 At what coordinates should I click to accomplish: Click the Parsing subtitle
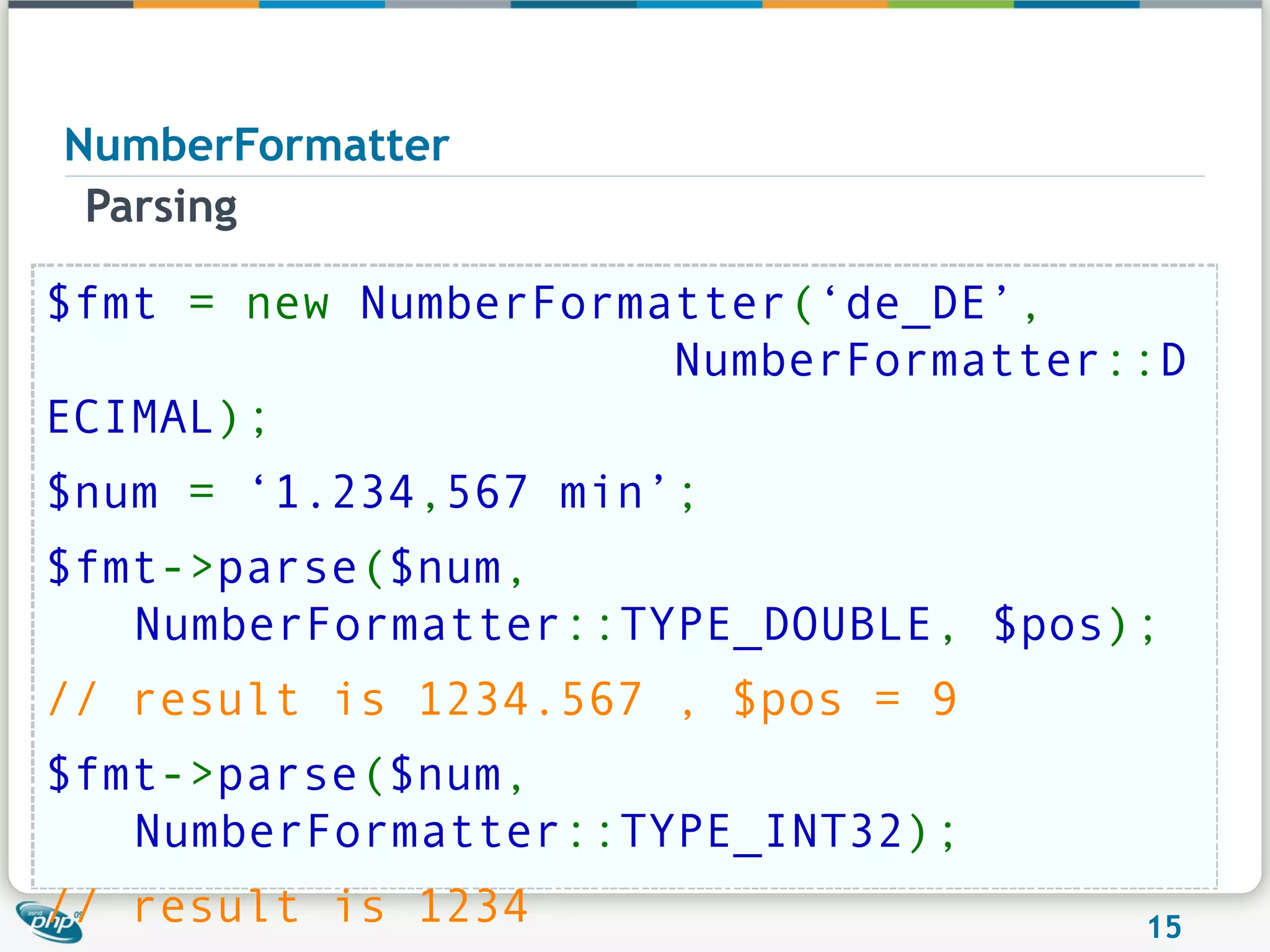(161, 207)
